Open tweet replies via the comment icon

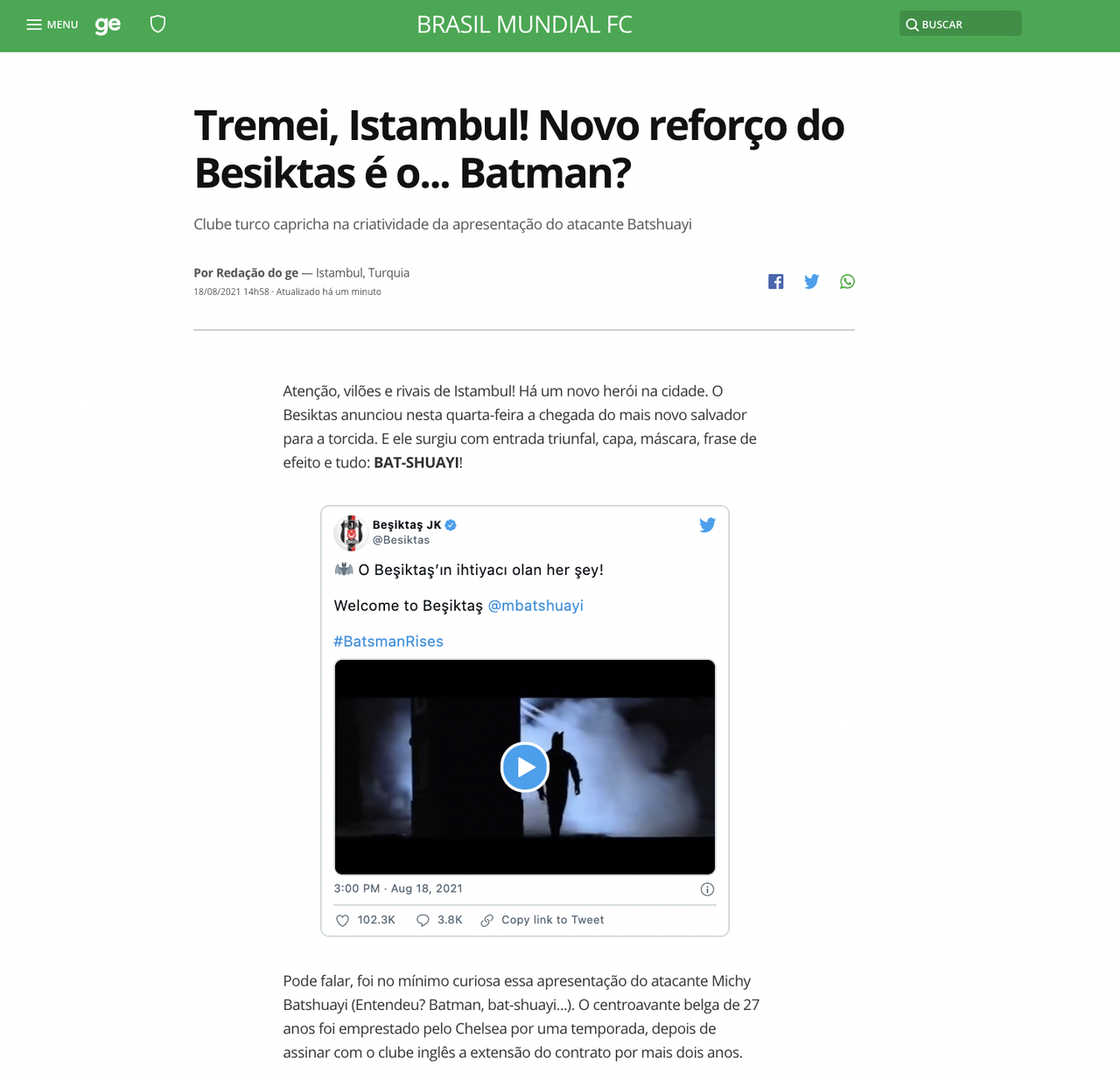(423, 920)
